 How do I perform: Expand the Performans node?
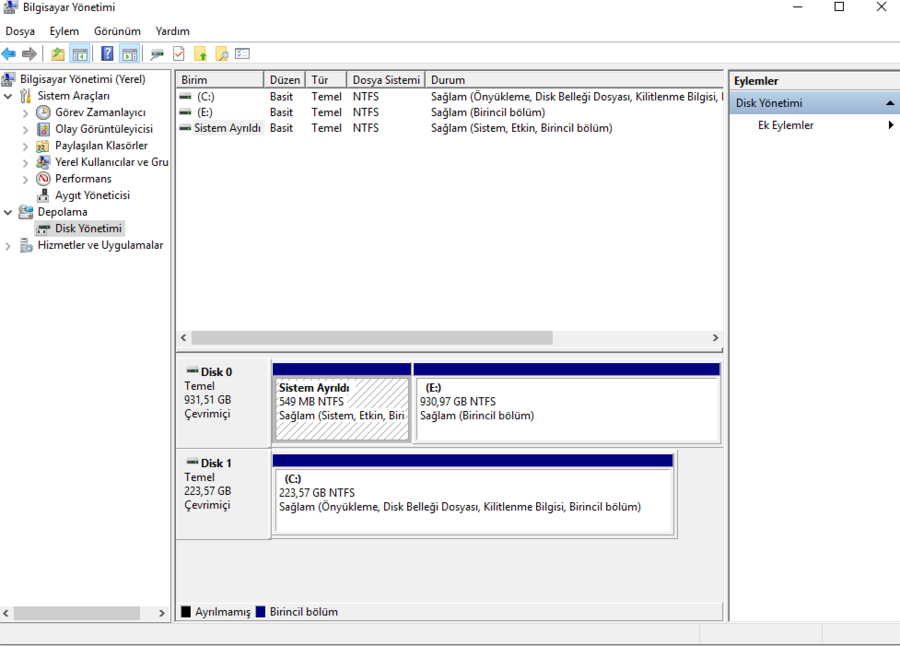pos(25,179)
